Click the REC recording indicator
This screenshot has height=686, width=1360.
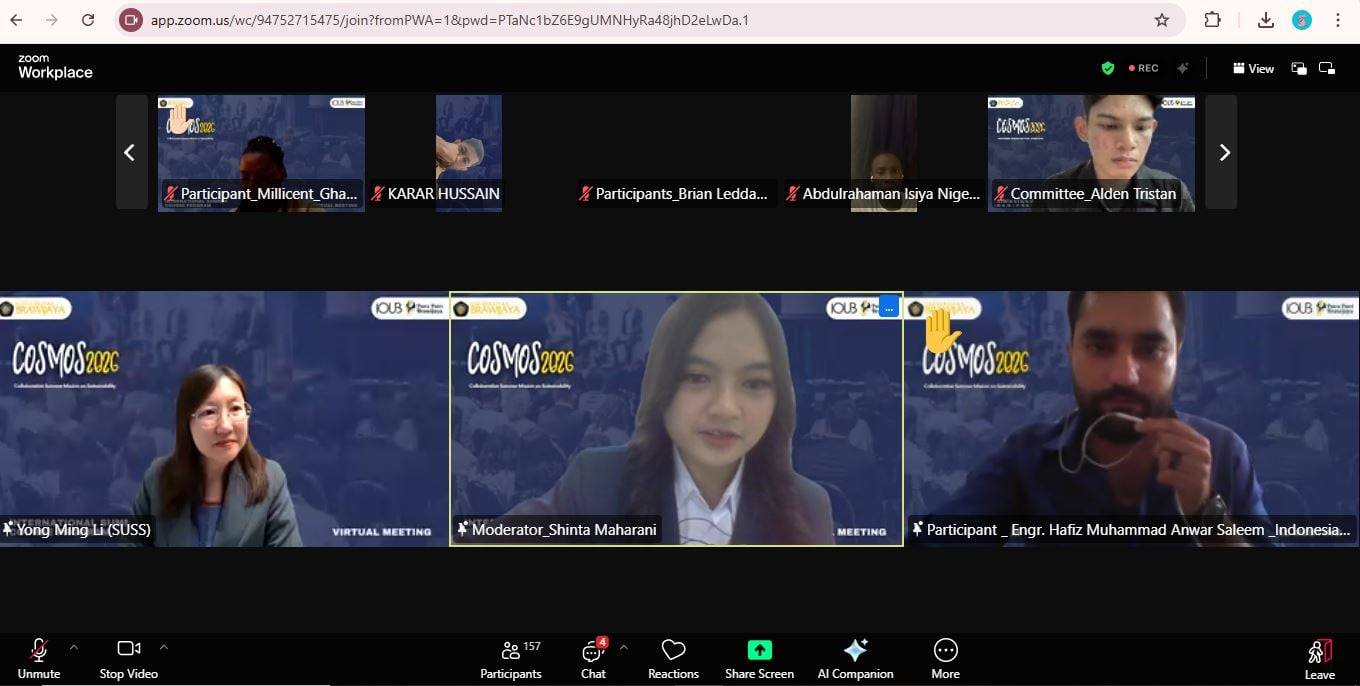pyautogui.click(x=1143, y=68)
